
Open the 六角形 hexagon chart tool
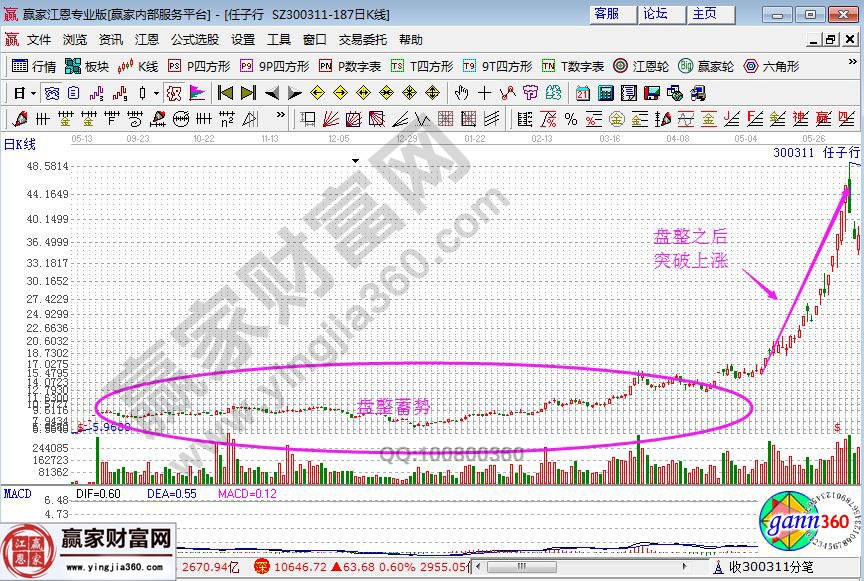pyautogui.click(x=770, y=66)
